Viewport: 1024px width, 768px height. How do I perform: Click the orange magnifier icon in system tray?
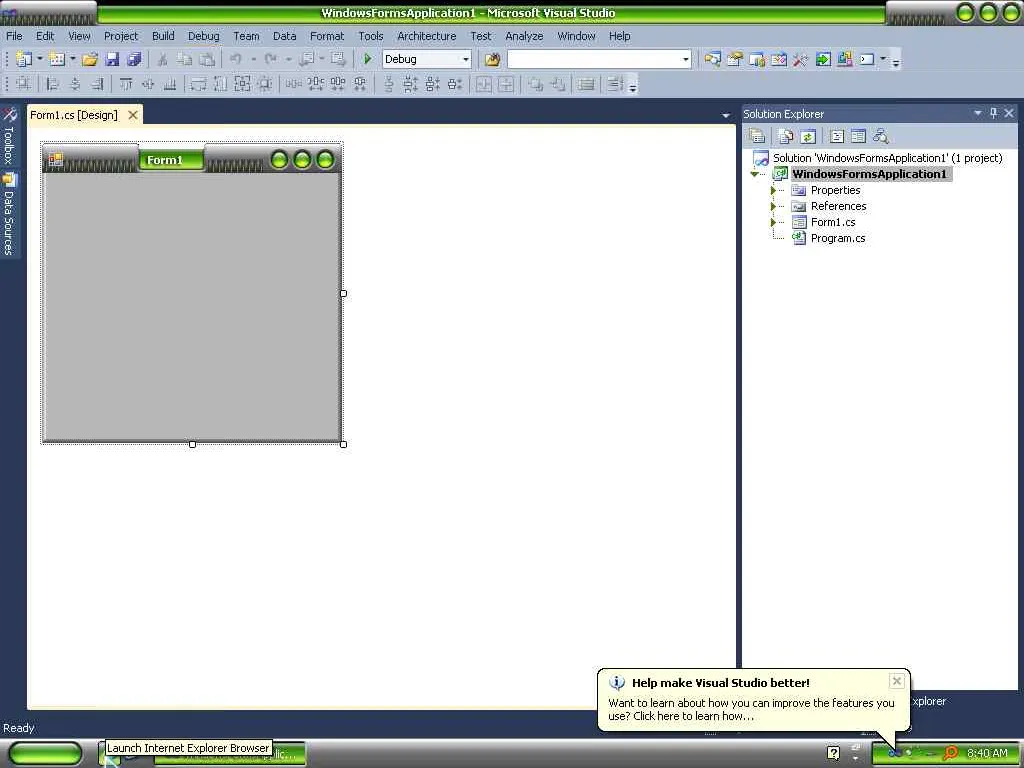click(x=951, y=753)
